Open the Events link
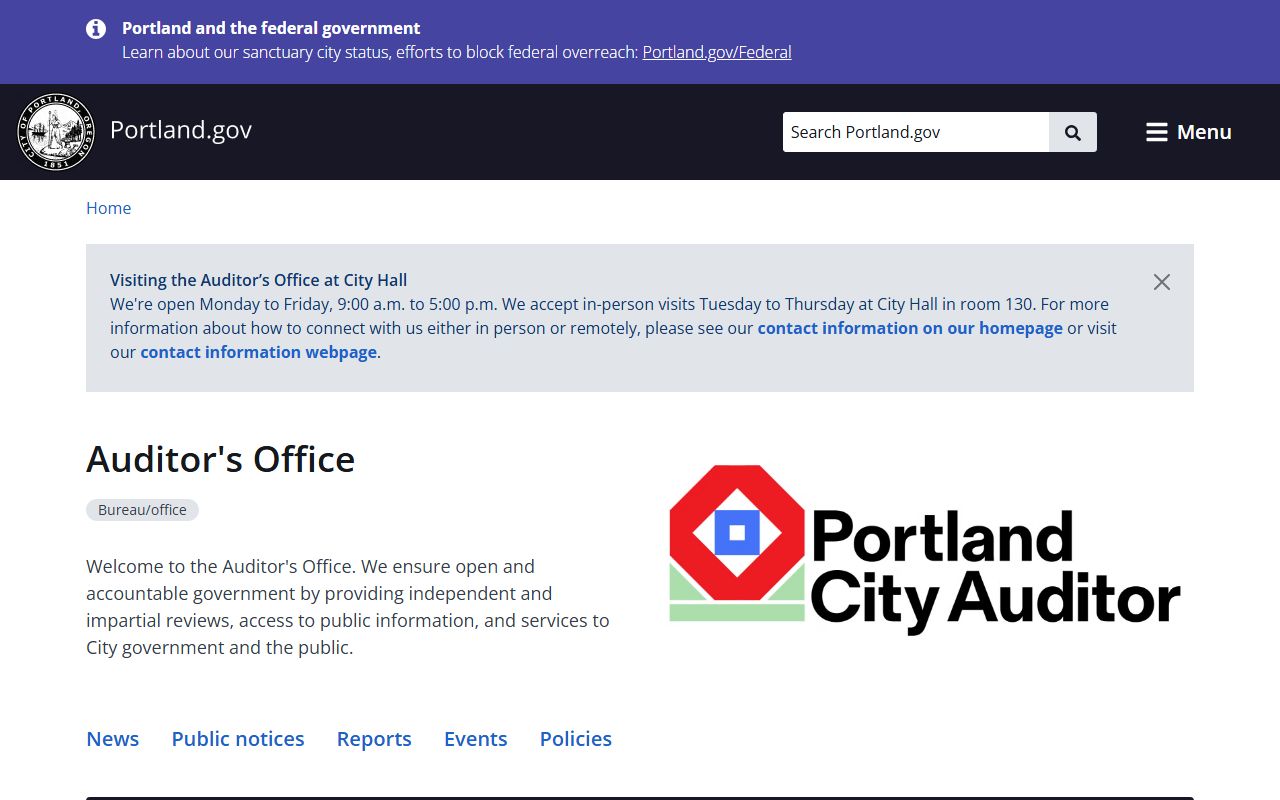Viewport: 1280px width, 800px height. [476, 739]
